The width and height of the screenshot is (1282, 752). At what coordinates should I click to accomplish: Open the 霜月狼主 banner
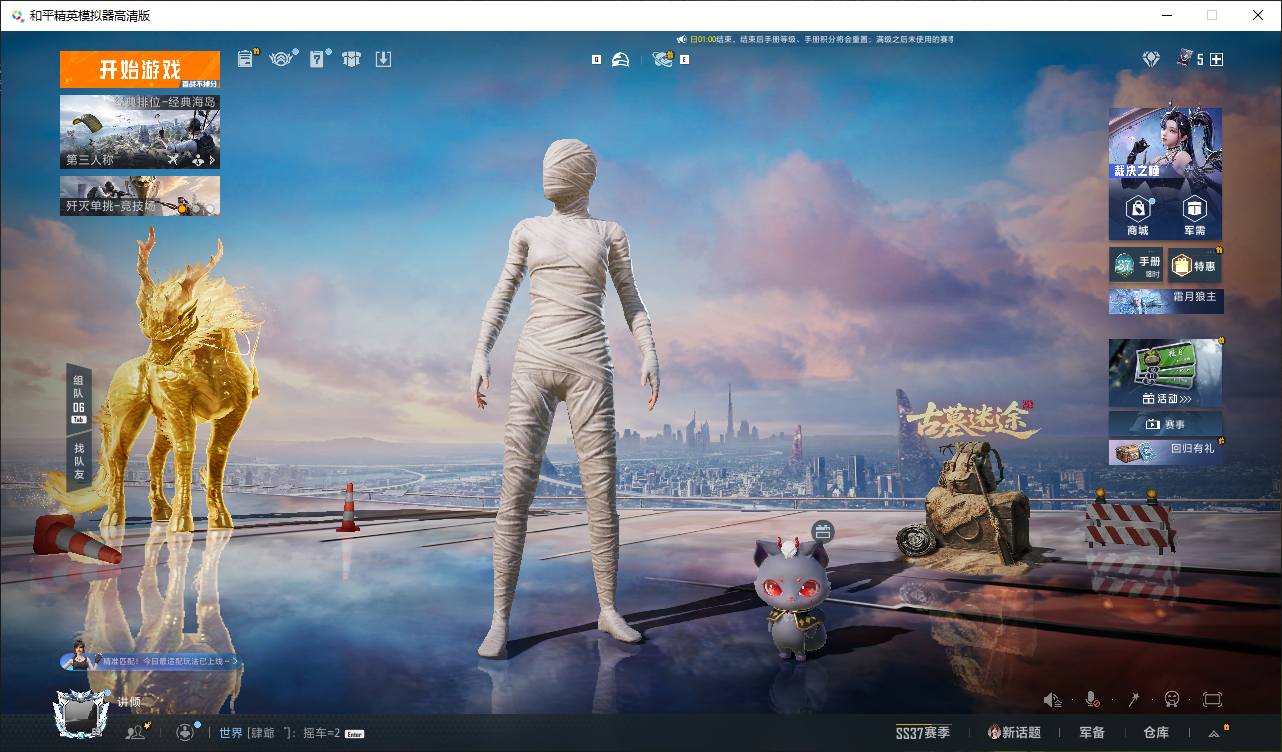[x=1166, y=301]
